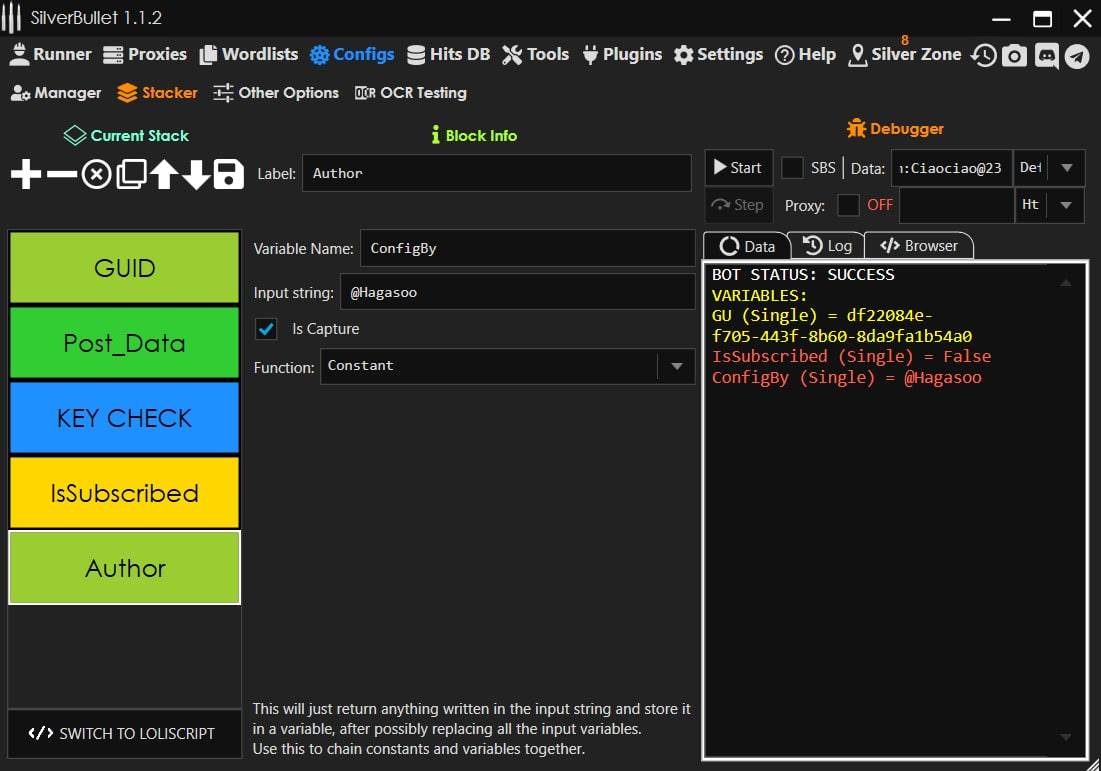Expand the data type dropdown beside Data

point(1066,168)
